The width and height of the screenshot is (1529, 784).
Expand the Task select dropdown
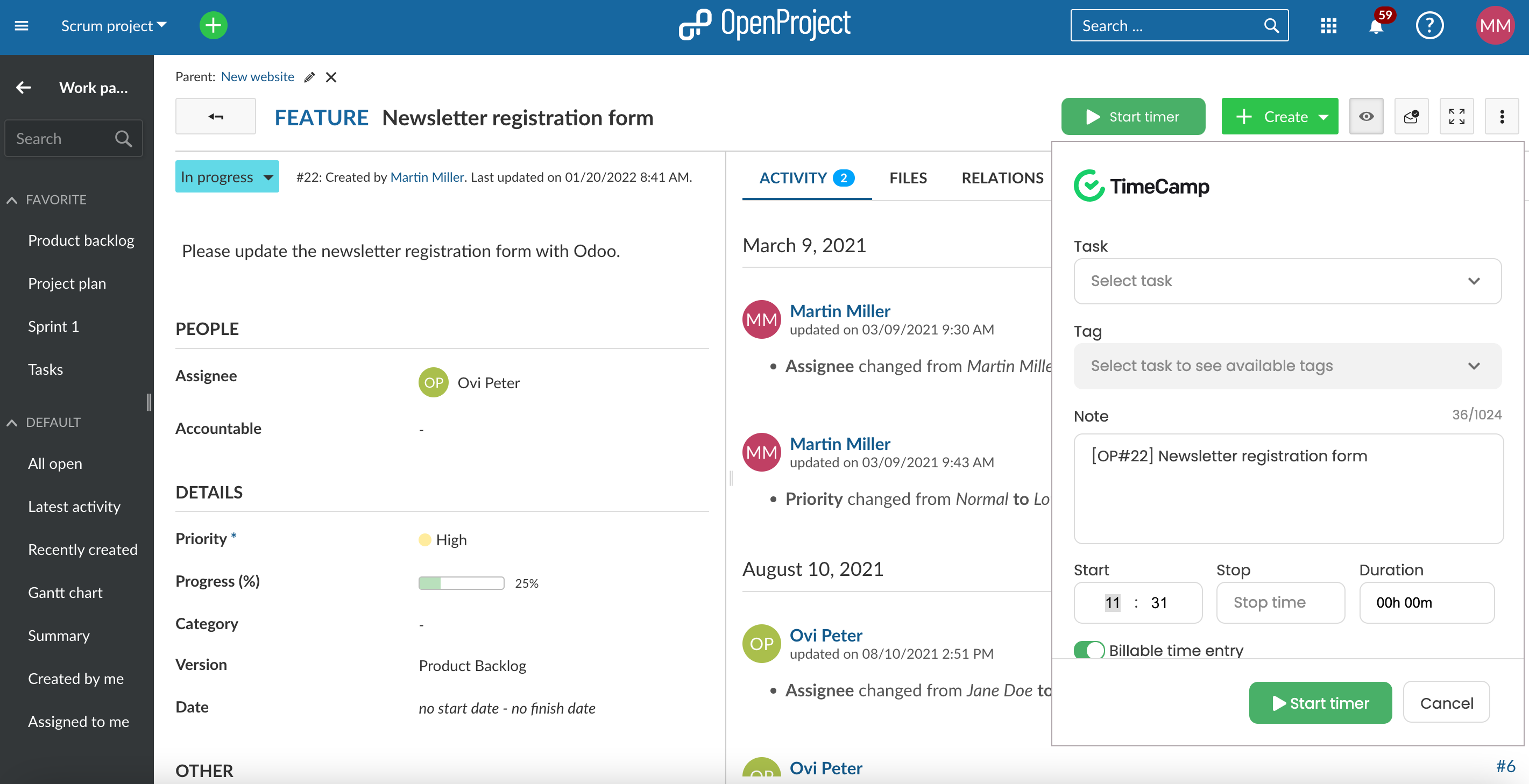1287,280
